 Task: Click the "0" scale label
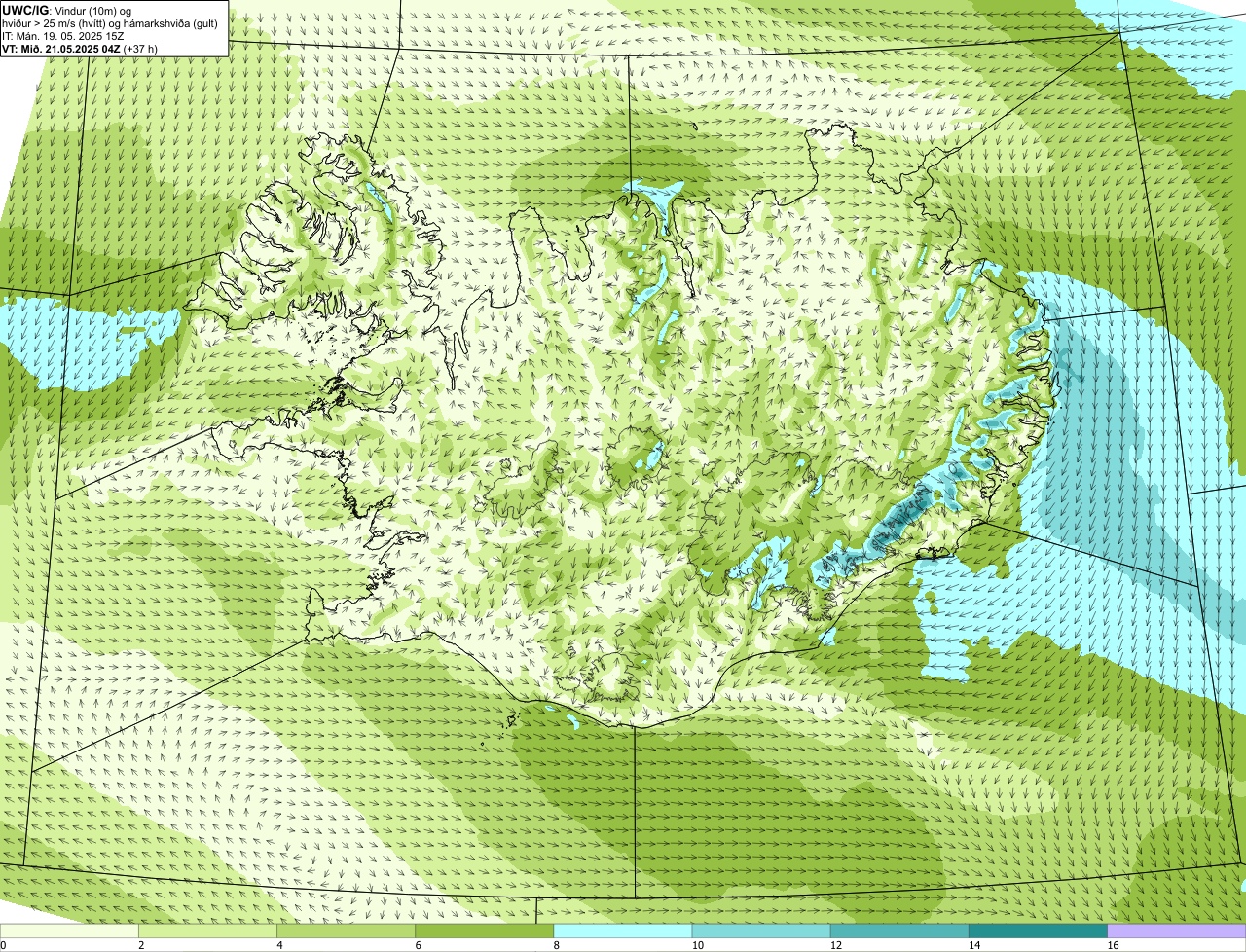coord(3,945)
